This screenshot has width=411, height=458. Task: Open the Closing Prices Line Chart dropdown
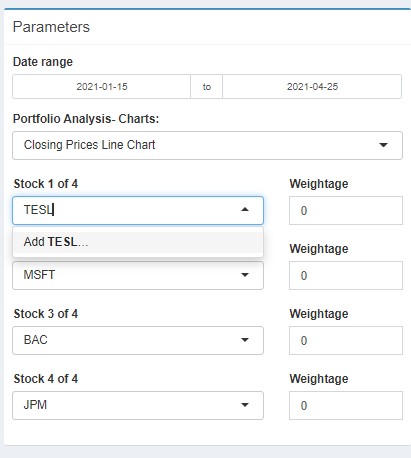[x=207, y=145]
